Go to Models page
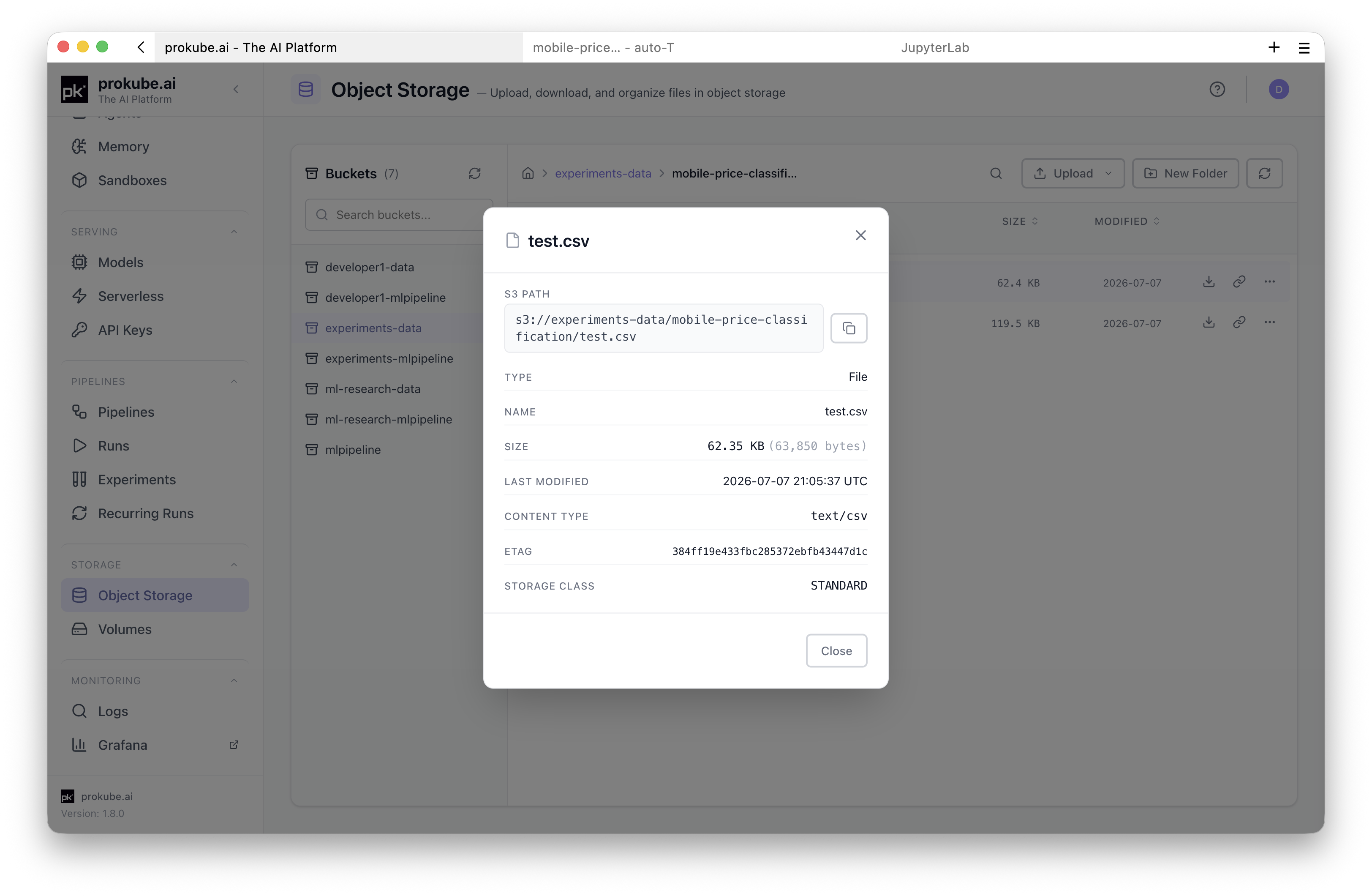This screenshot has width=1372, height=896. (155, 262)
